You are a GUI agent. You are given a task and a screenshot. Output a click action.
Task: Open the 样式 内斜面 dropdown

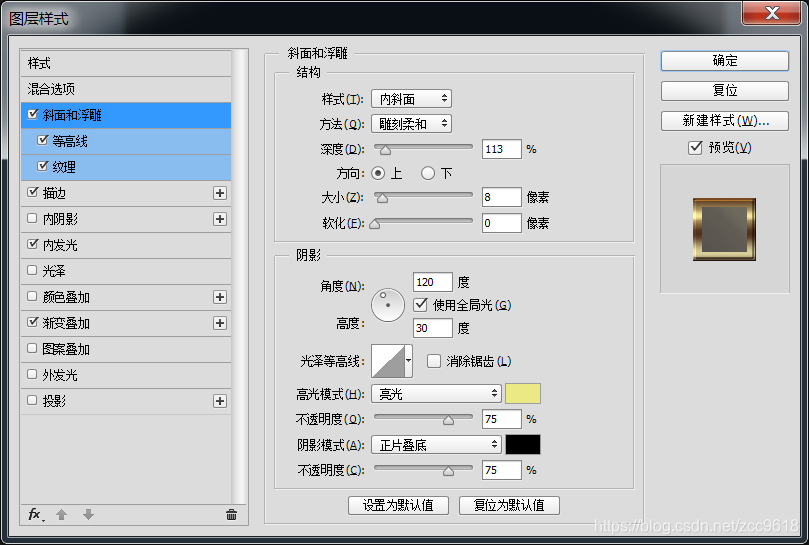click(x=412, y=99)
